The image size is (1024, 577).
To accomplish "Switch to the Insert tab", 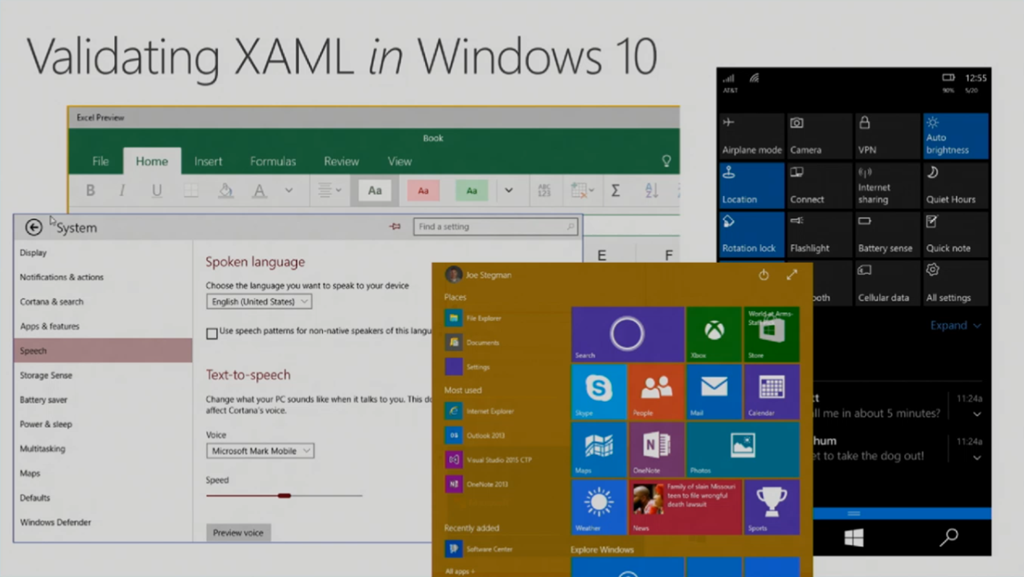I will (208, 161).
